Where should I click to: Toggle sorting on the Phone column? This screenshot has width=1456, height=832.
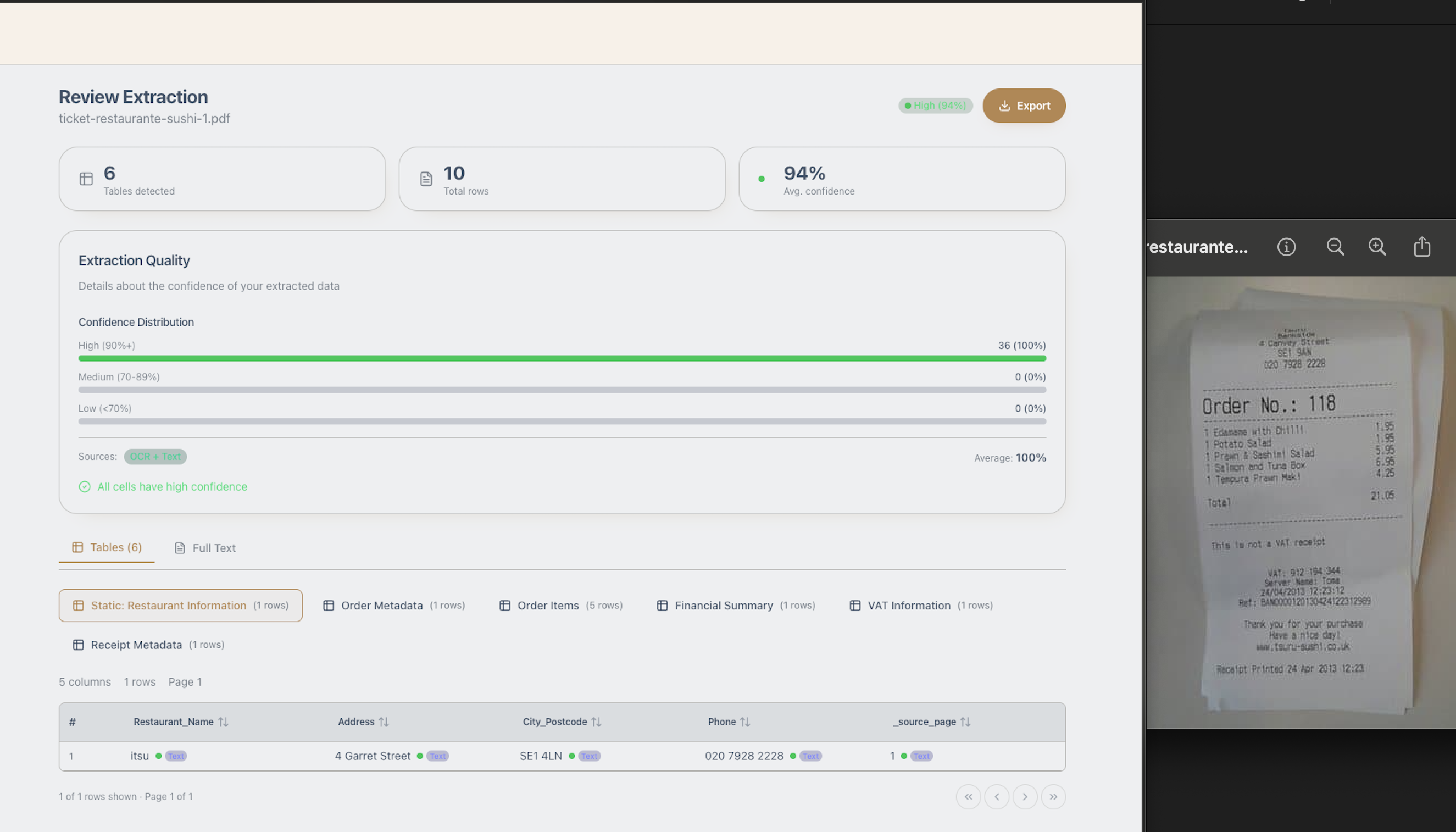pos(746,721)
